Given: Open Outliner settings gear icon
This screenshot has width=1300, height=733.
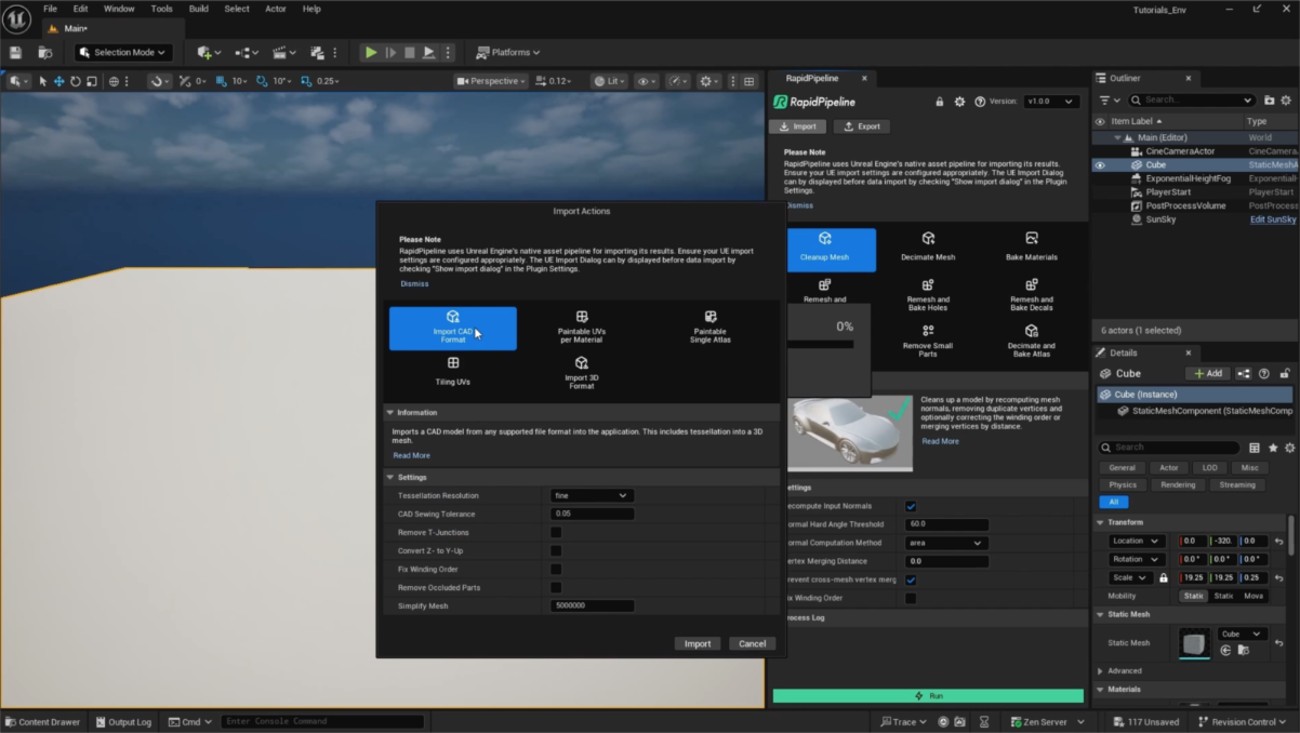Looking at the screenshot, I should pyautogui.click(x=1286, y=100).
